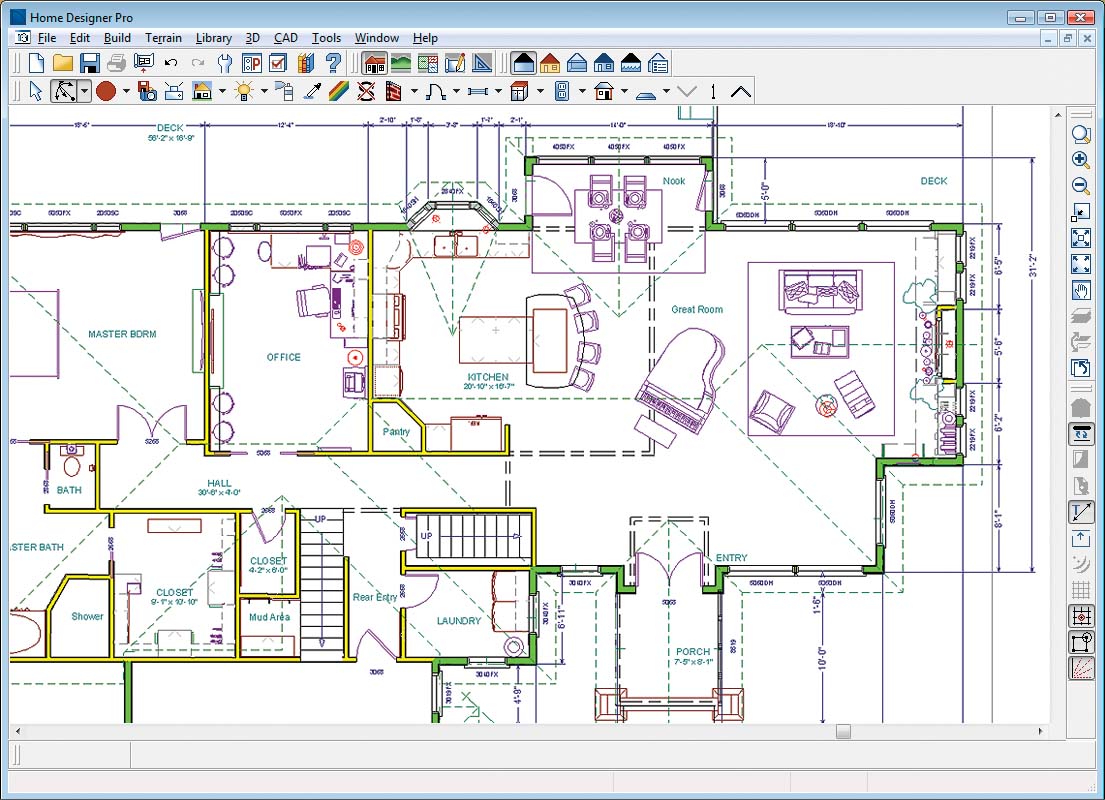This screenshot has width=1105, height=800.
Task: Open dropdown beside the electrical outlet tool
Action: [581, 91]
